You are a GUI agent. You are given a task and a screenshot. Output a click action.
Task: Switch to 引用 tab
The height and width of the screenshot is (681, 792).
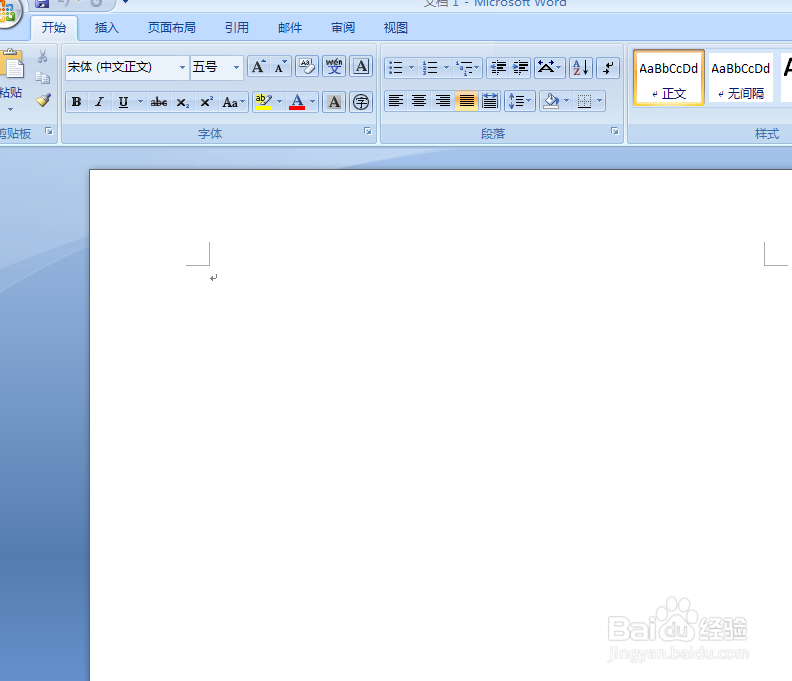point(236,28)
